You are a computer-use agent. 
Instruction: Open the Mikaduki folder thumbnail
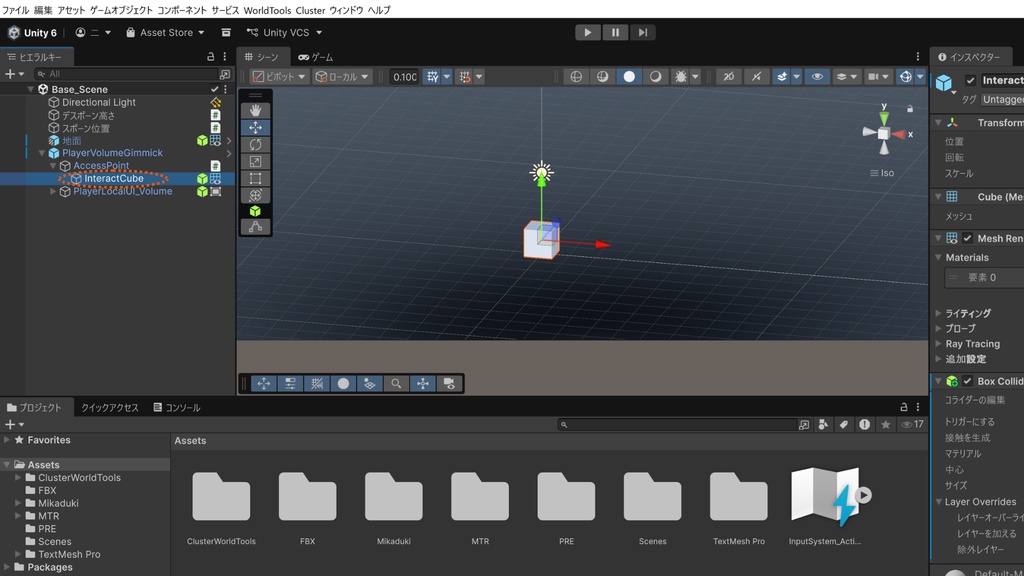(x=394, y=497)
